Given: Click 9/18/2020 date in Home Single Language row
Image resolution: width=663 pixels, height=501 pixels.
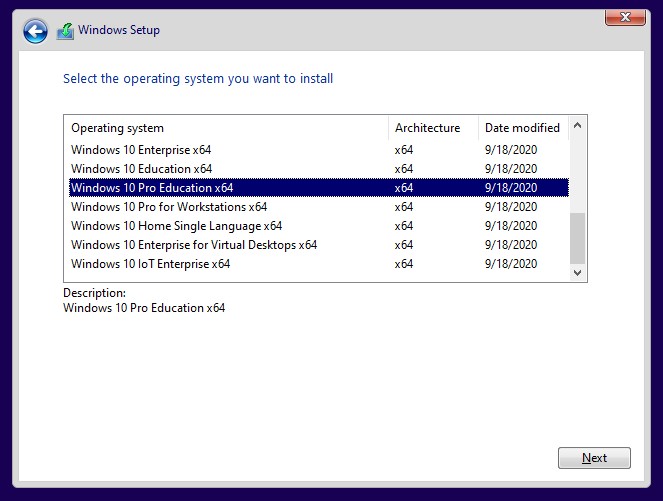Looking at the screenshot, I should (x=511, y=226).
